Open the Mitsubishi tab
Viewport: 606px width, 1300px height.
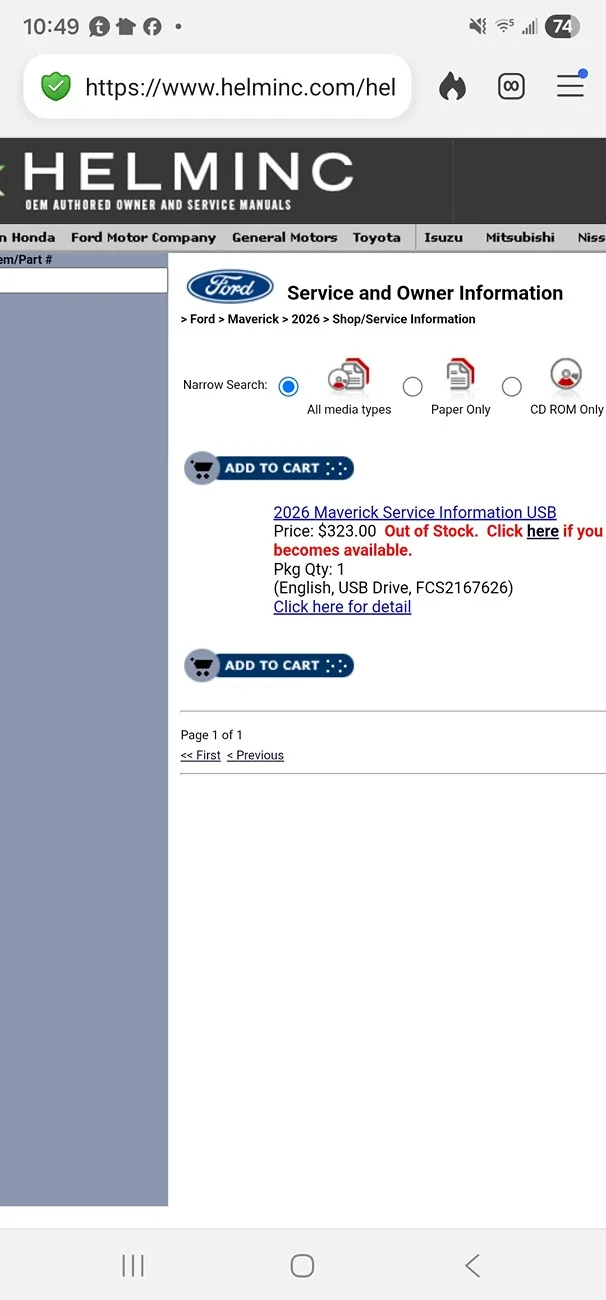(x=520, y=238)
